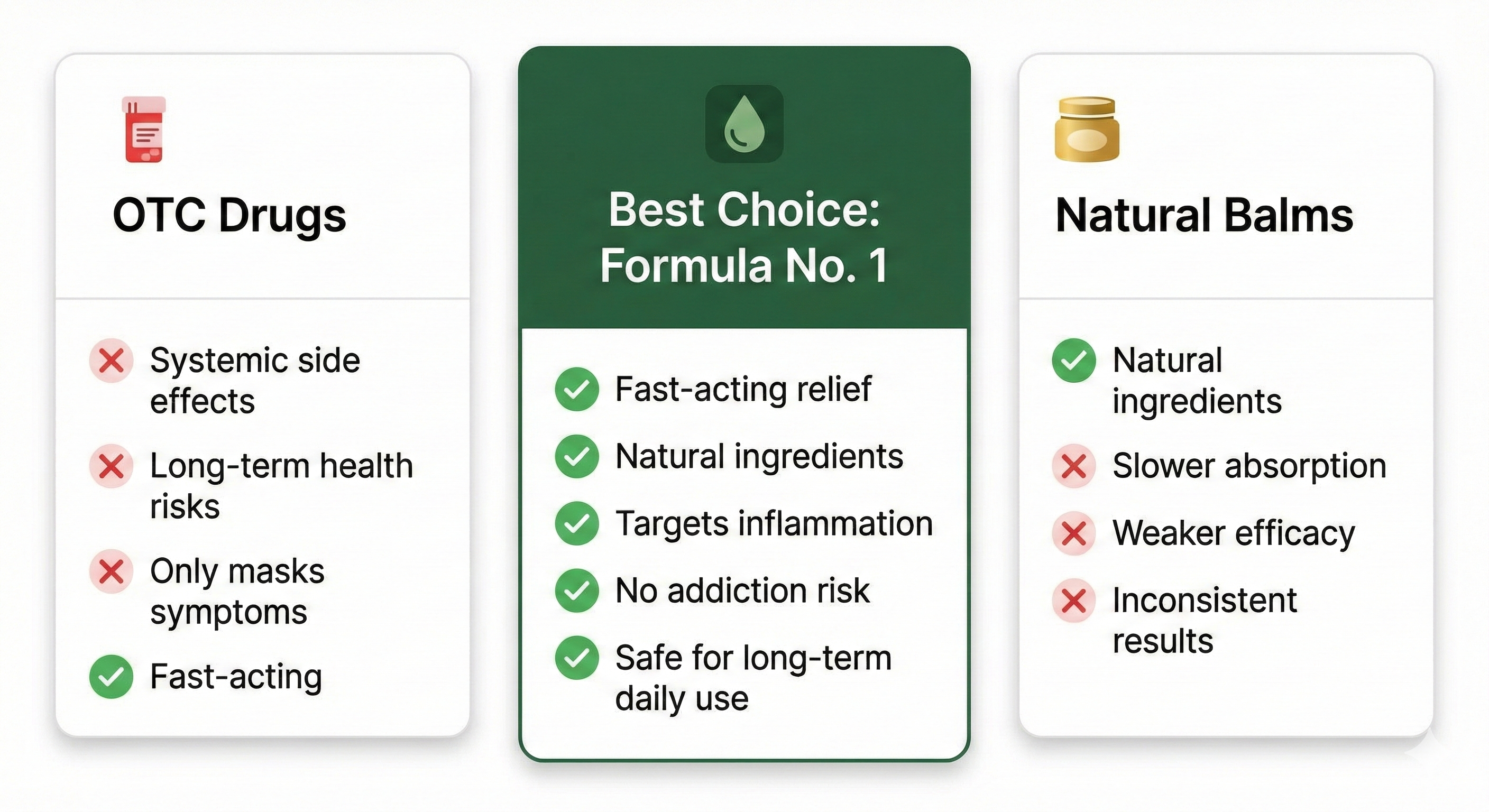Click the red pill bottle icon
The width and height of the screenshot is (1489, 812).
pos(144,130)
